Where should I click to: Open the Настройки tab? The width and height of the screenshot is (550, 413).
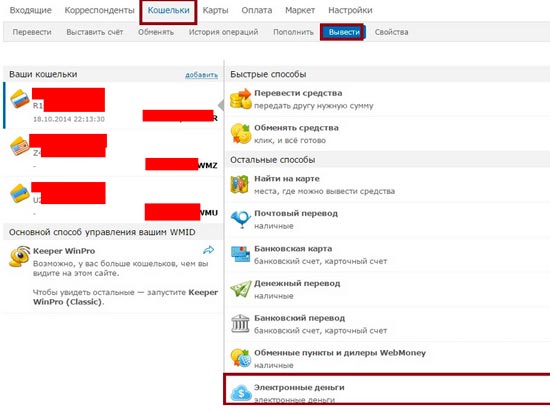coord(350,10)
